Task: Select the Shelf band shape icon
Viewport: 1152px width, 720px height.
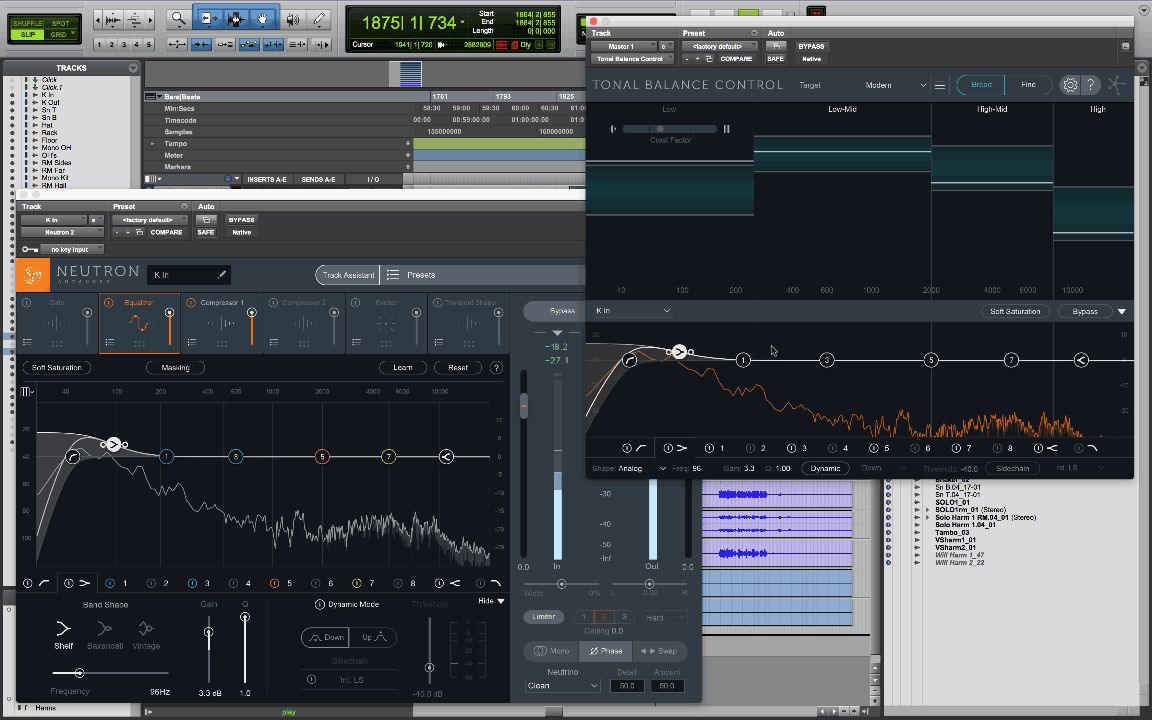Action: pyautogui.click(x=64, y=628)
